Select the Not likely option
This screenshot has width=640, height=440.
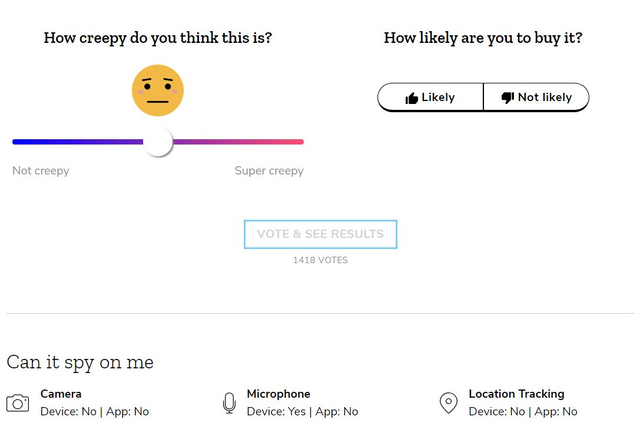click(x=536, y=97)
